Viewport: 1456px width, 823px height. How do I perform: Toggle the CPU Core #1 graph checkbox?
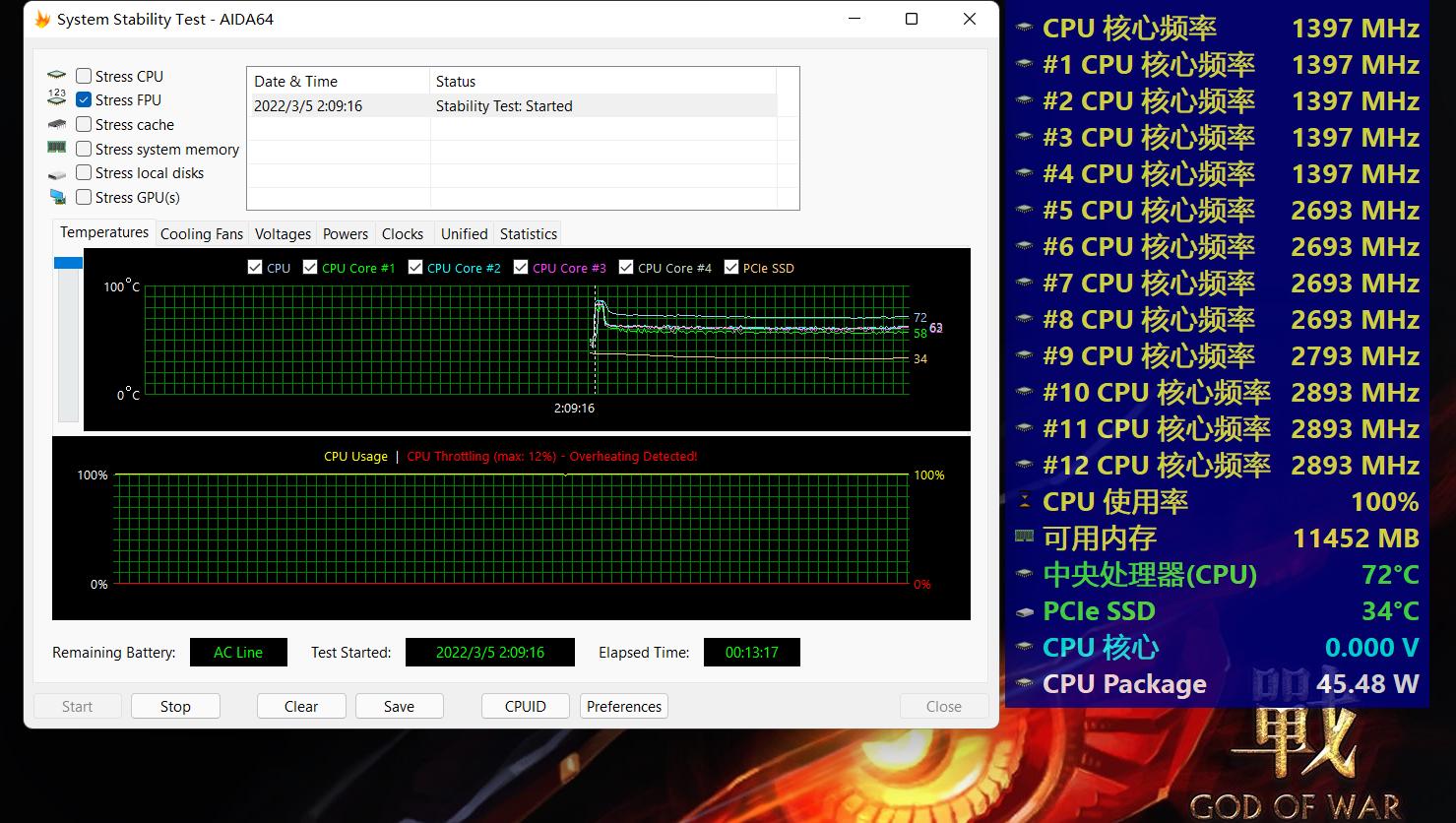pos(310,267)
